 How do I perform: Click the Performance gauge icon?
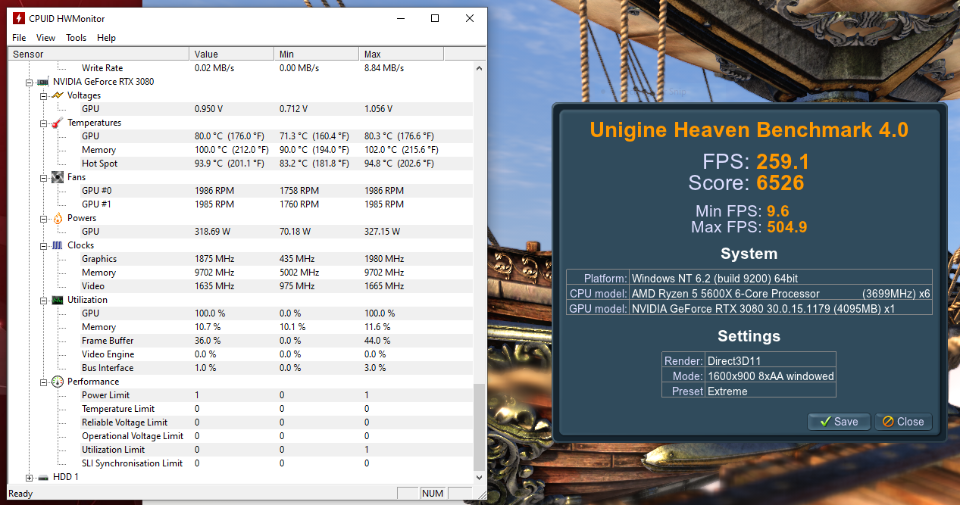[x=58, y=382]
